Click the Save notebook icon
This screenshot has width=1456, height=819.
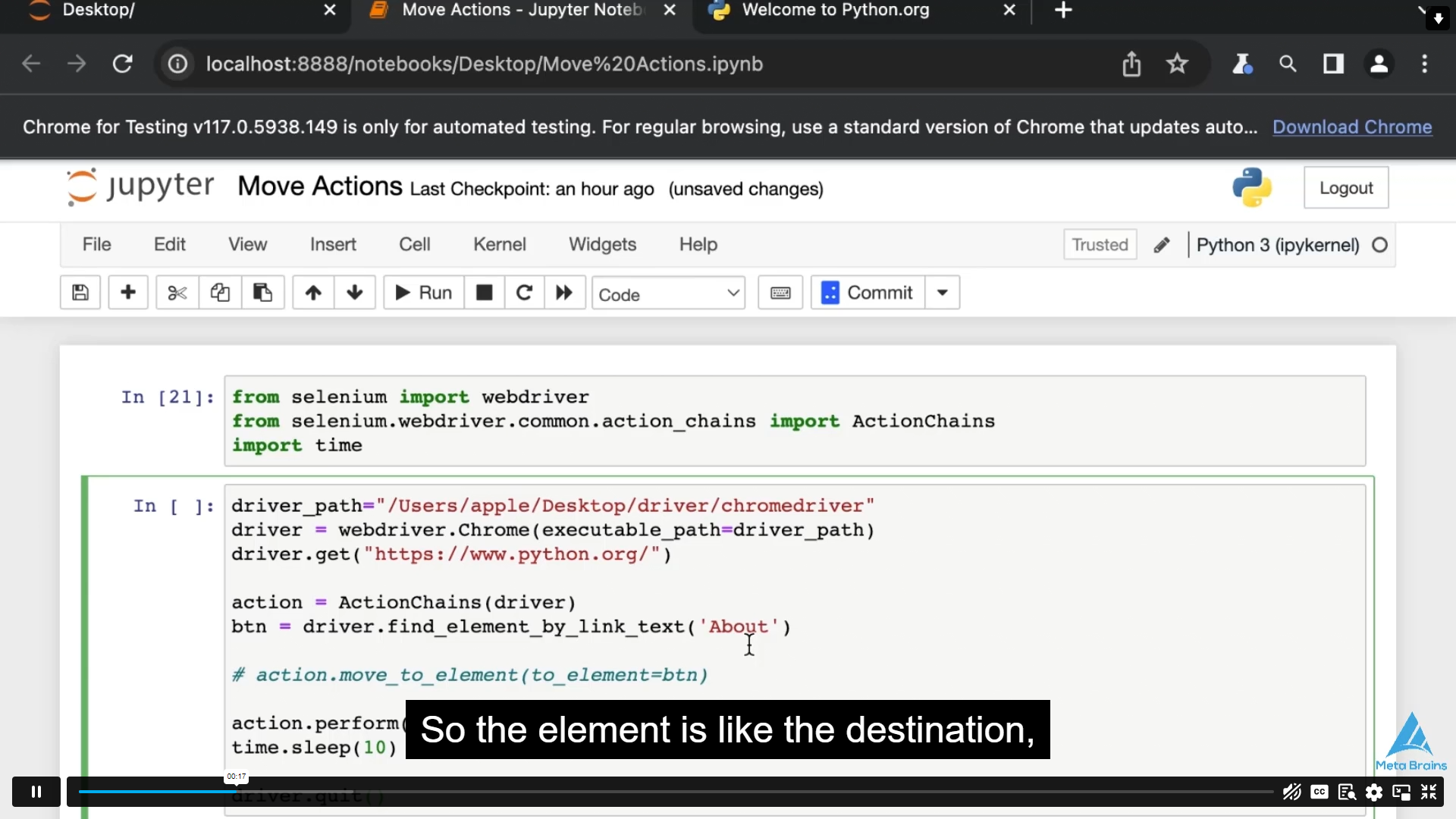(x=80, y=293)
